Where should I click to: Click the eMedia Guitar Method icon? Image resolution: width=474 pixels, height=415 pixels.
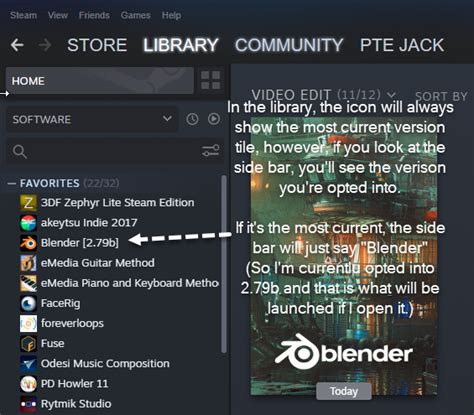pyautogui.click(x=28, y=263)
